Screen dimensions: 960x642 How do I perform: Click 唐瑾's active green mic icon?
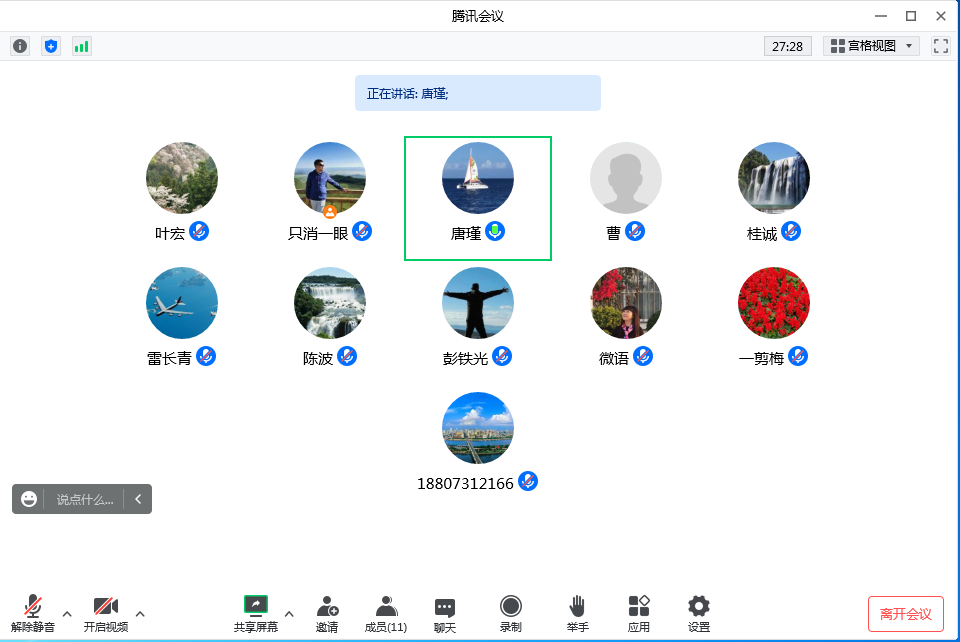click(495, 231)
